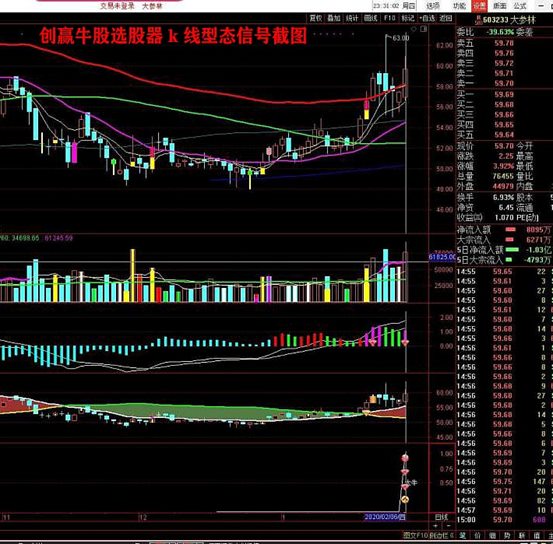Toggle the 侧边栏 sidebar button

click(x=442, y=536)
